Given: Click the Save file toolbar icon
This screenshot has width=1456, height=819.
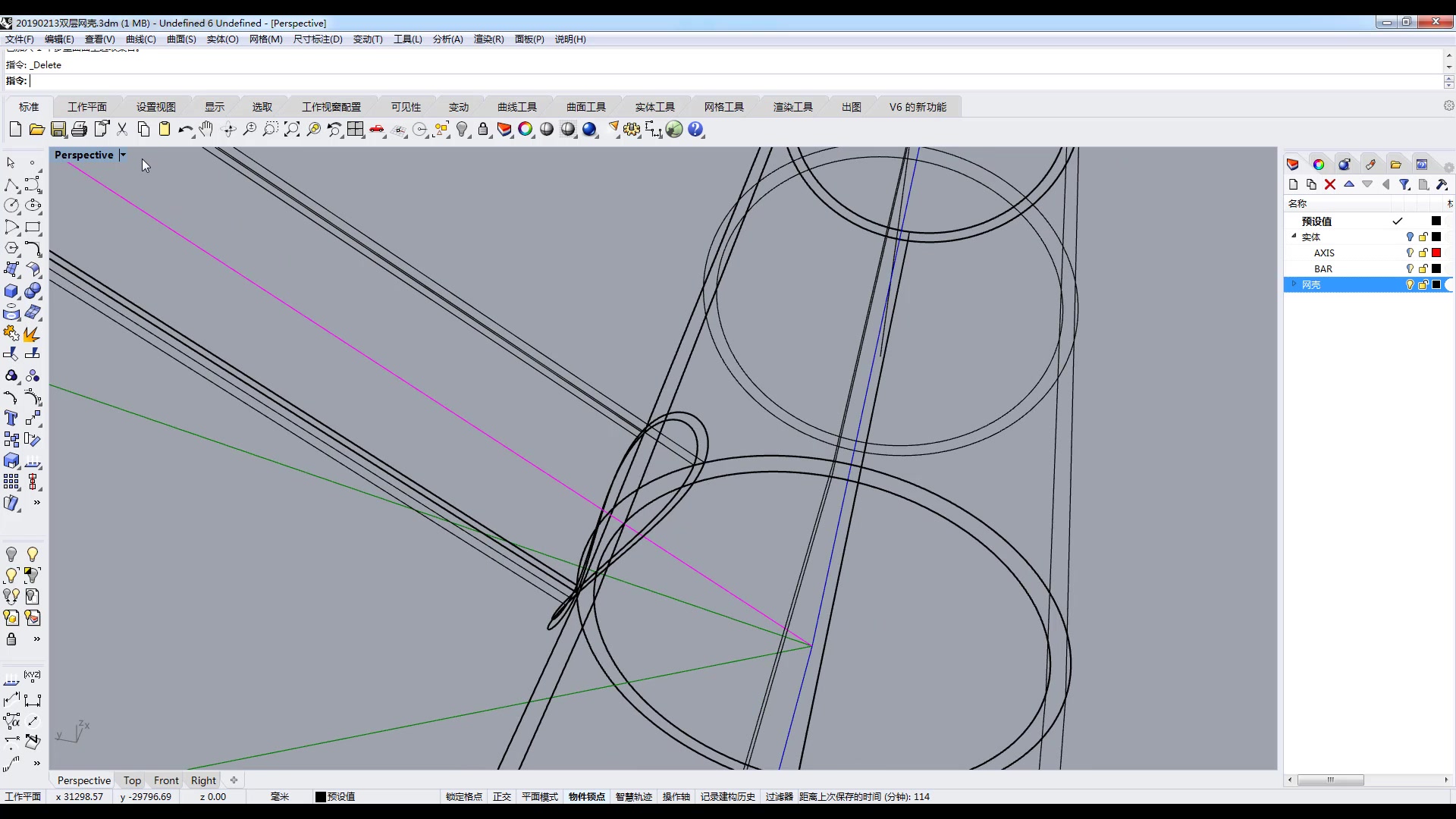Looking at the screenshot, I should click(x=58, y=130).
